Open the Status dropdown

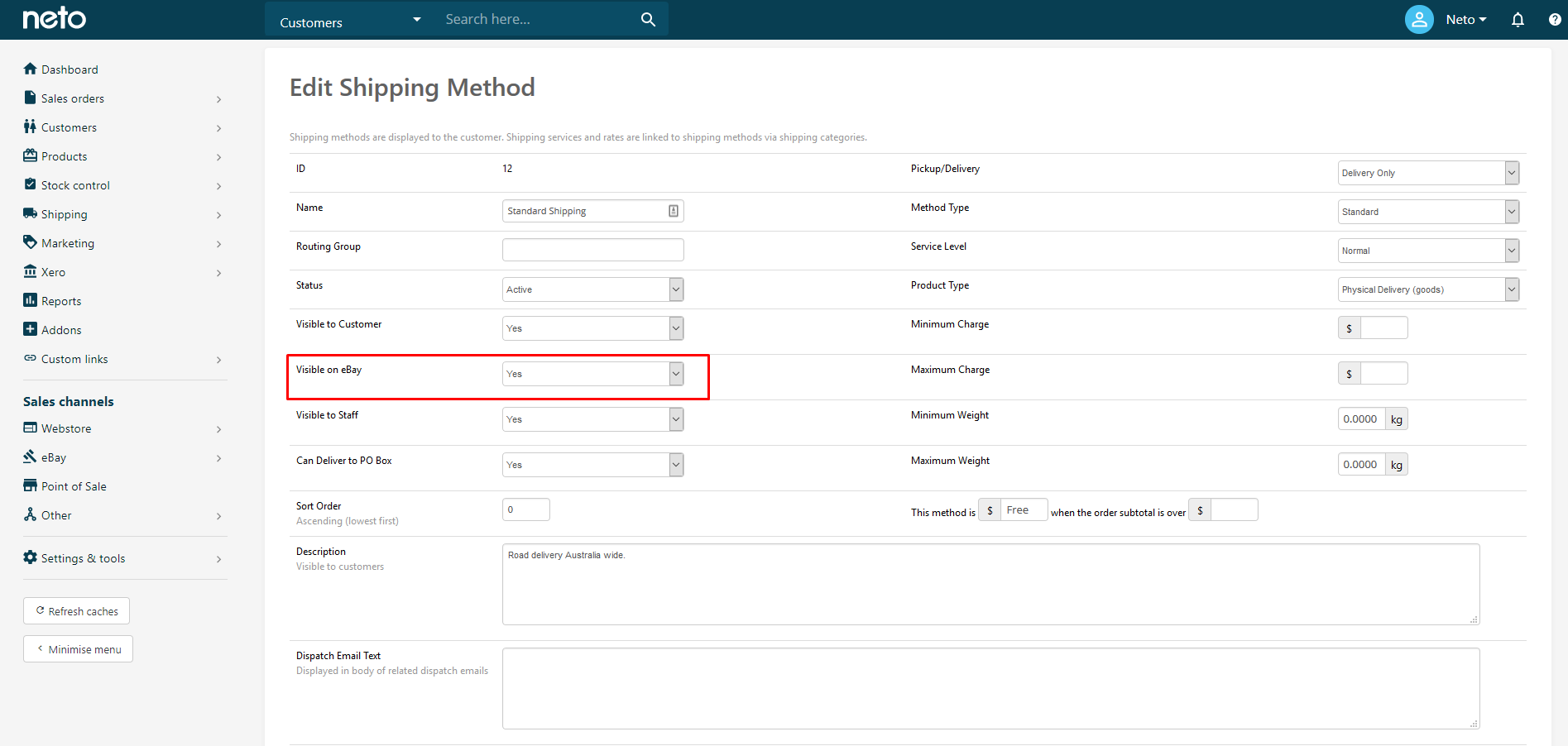[592, 289]
